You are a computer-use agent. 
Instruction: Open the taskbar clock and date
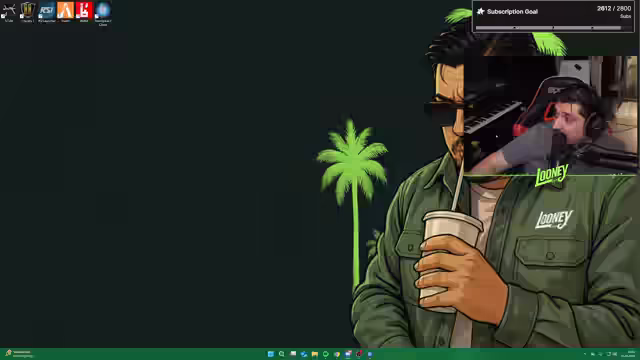628,354
